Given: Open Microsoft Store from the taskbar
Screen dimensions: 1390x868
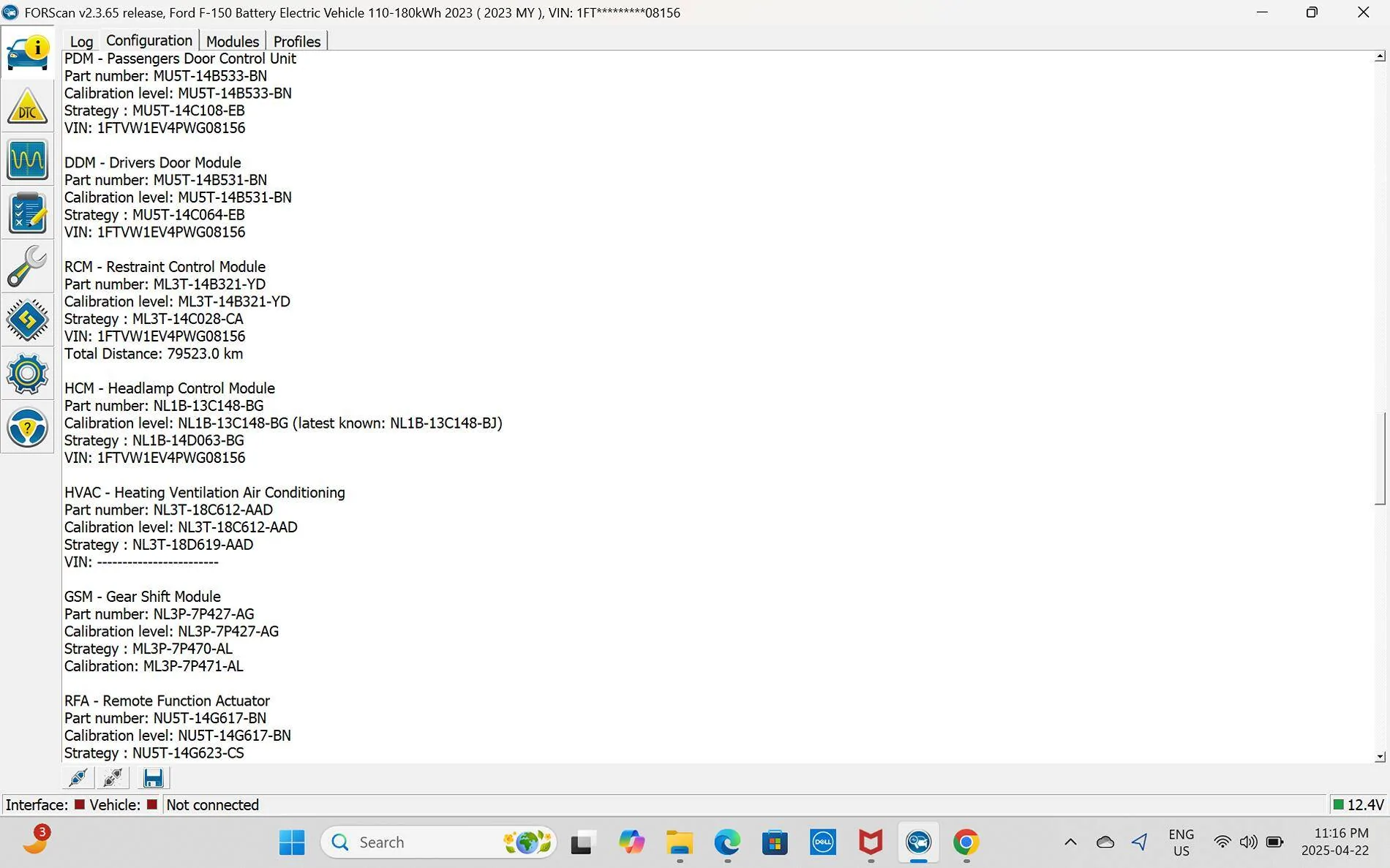Looking at the screenshot, I should 775,842.
